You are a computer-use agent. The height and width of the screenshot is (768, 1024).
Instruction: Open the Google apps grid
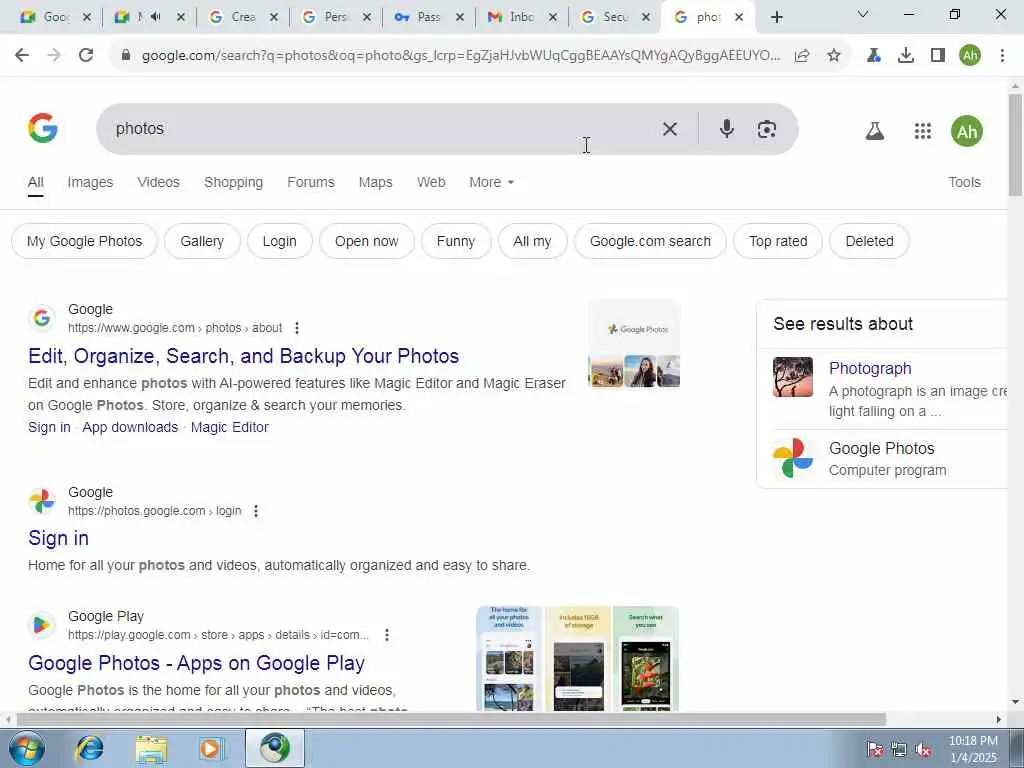(923, 131)
